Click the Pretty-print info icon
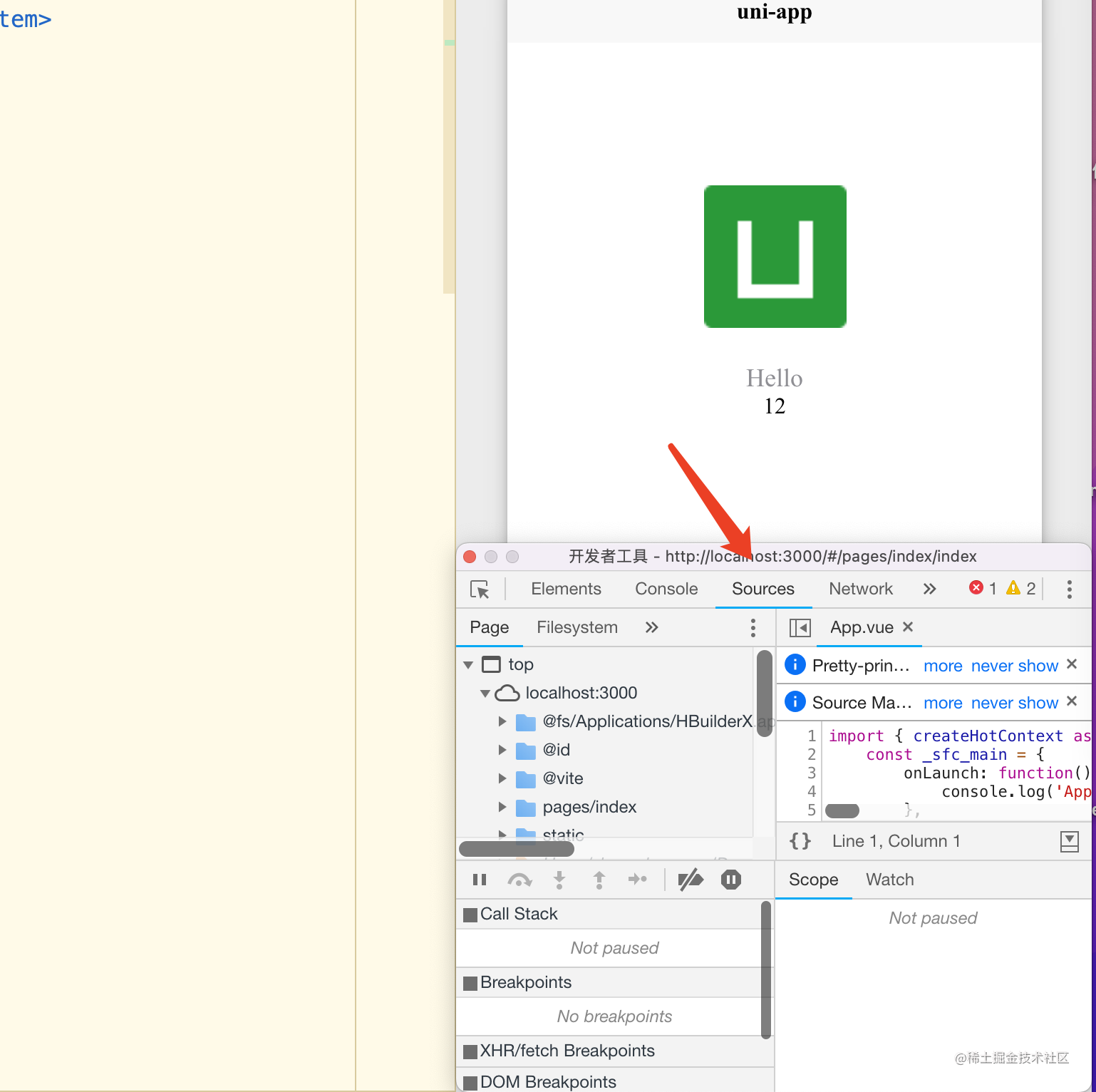The width and height of the screenshot is (1096, 1092). [x=795, y=665]
